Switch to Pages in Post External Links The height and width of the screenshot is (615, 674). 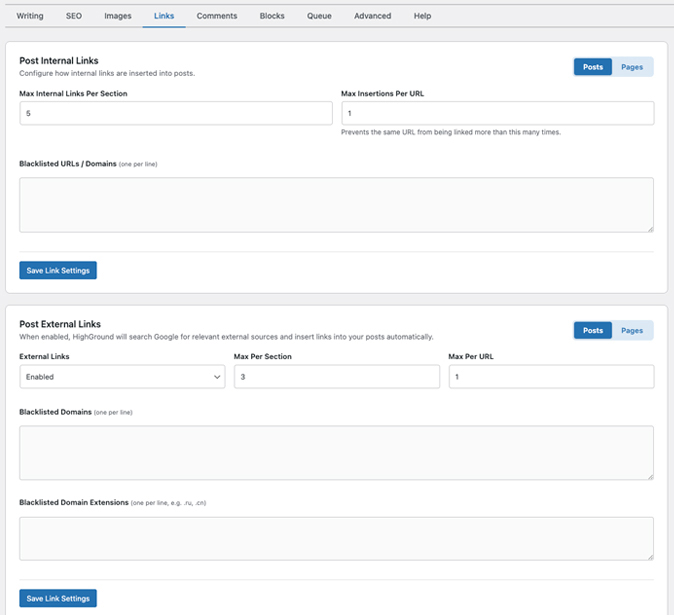point(632,330)
